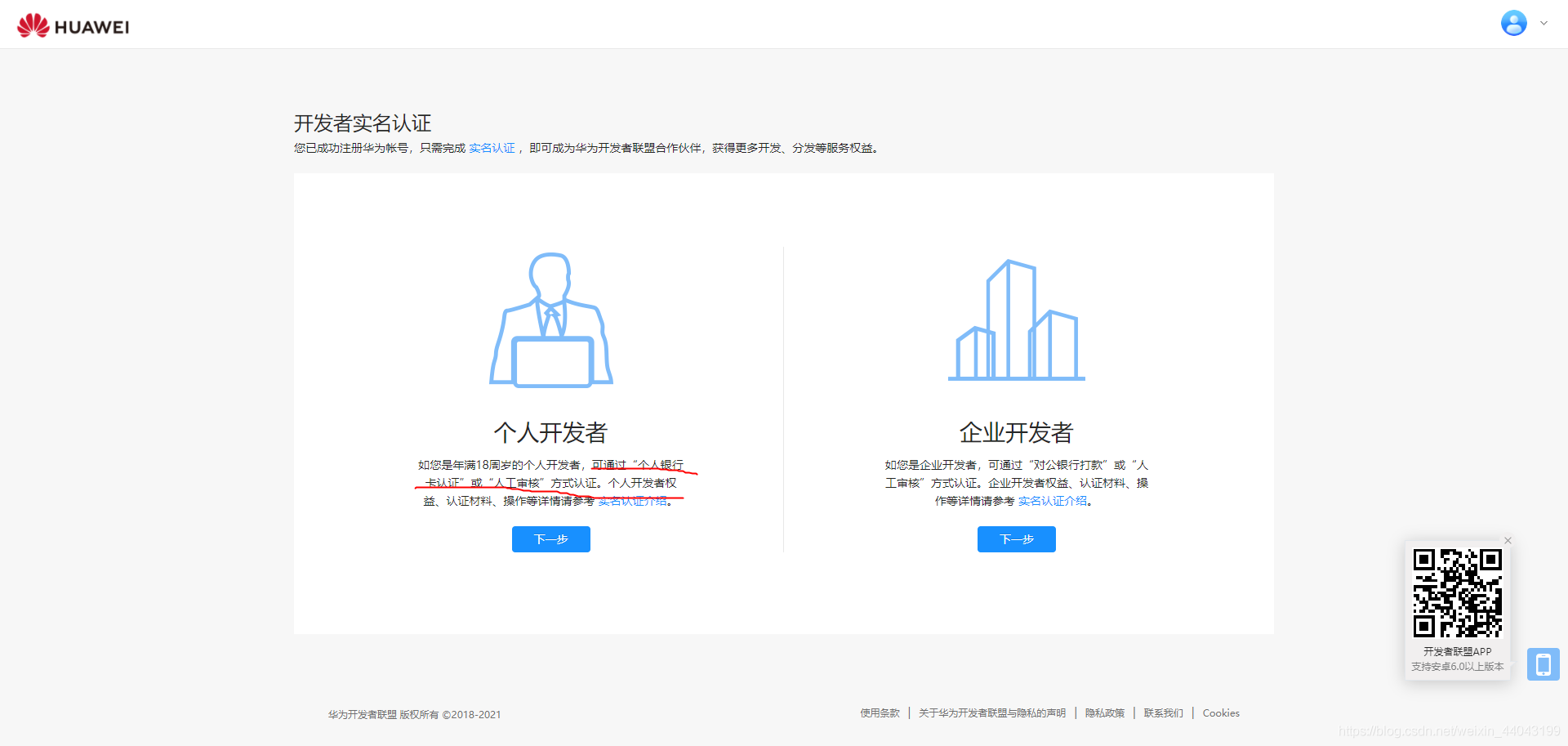Open 联系我们 footer link
Screen dimensions: 1568x746
pyautogui.click(x=1164, y=713)
